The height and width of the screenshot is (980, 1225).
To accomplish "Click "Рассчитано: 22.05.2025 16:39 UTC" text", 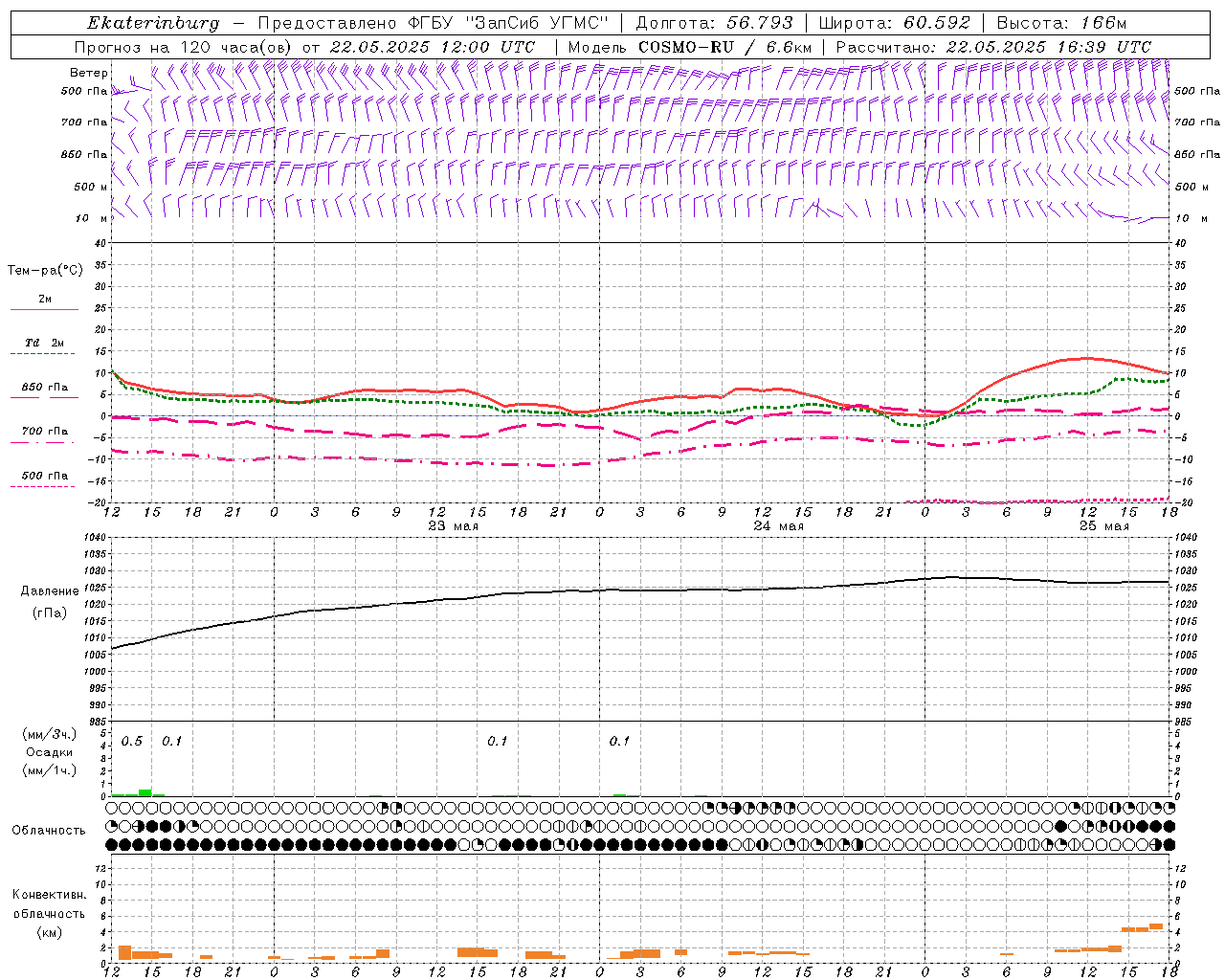I will point(993,47).
